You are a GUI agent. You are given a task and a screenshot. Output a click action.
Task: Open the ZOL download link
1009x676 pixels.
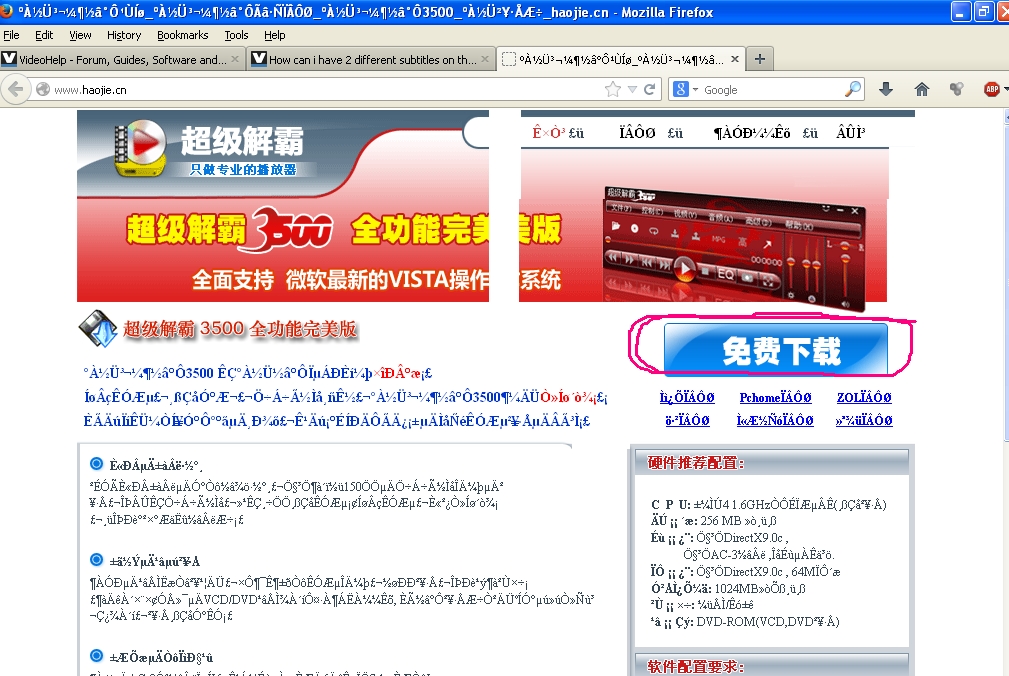(864, 398)
